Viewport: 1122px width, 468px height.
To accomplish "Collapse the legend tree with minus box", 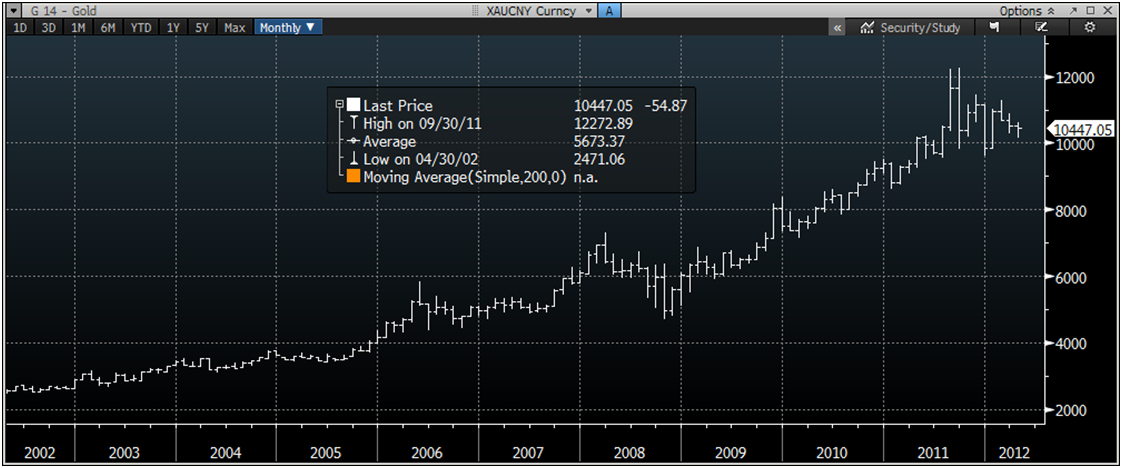I will click(x=340, y=106).
